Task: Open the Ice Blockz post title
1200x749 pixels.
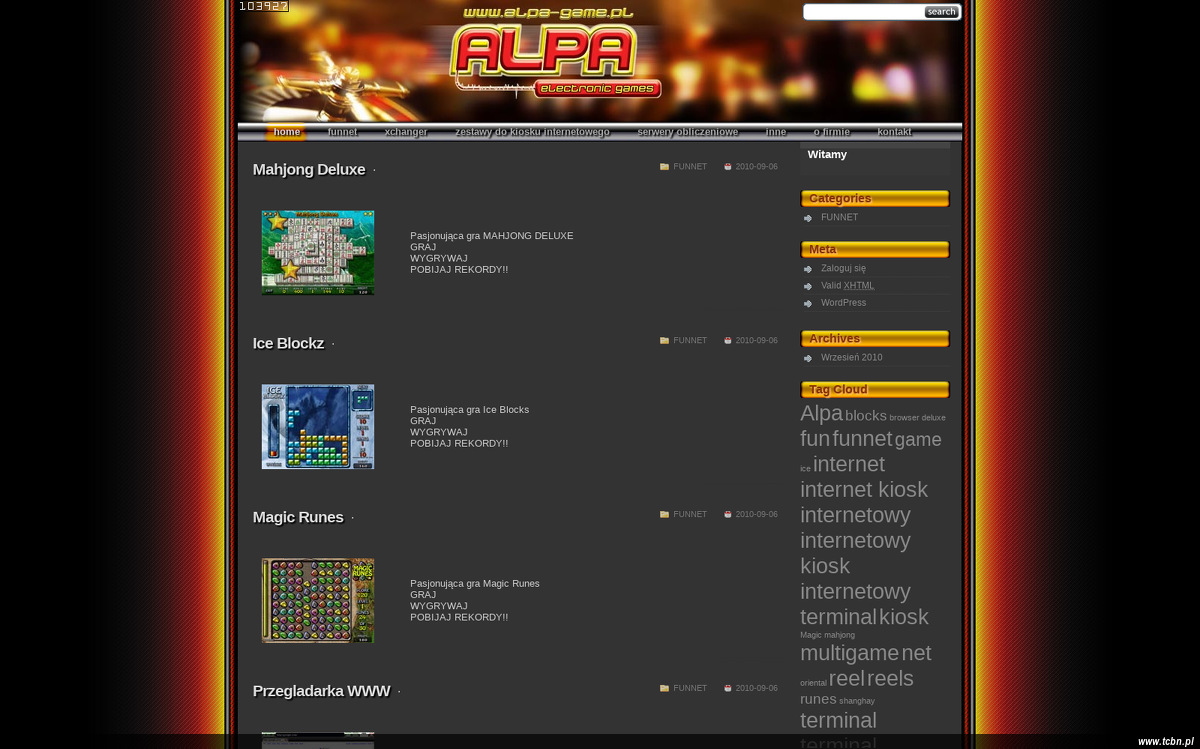Action: coord(288,344)
